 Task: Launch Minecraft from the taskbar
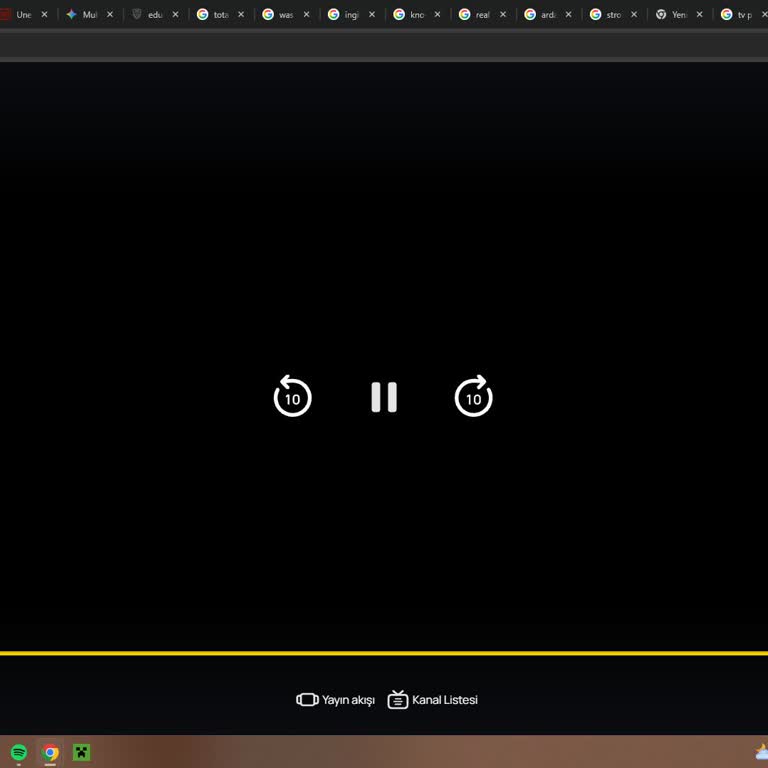(81, 752)
